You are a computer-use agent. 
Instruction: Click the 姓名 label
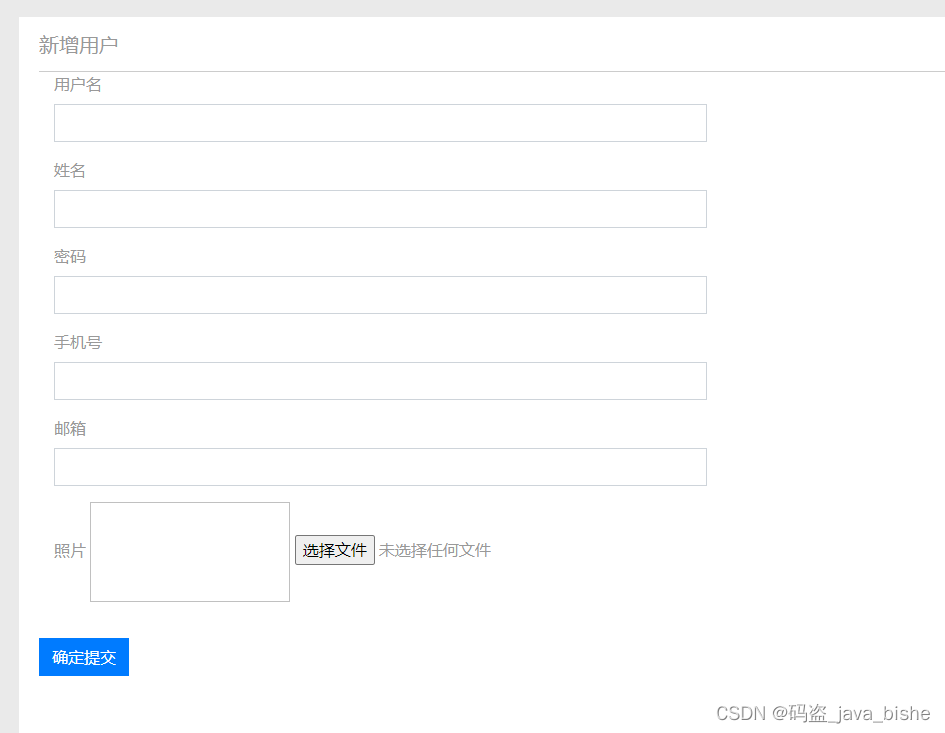pos(70,171)
